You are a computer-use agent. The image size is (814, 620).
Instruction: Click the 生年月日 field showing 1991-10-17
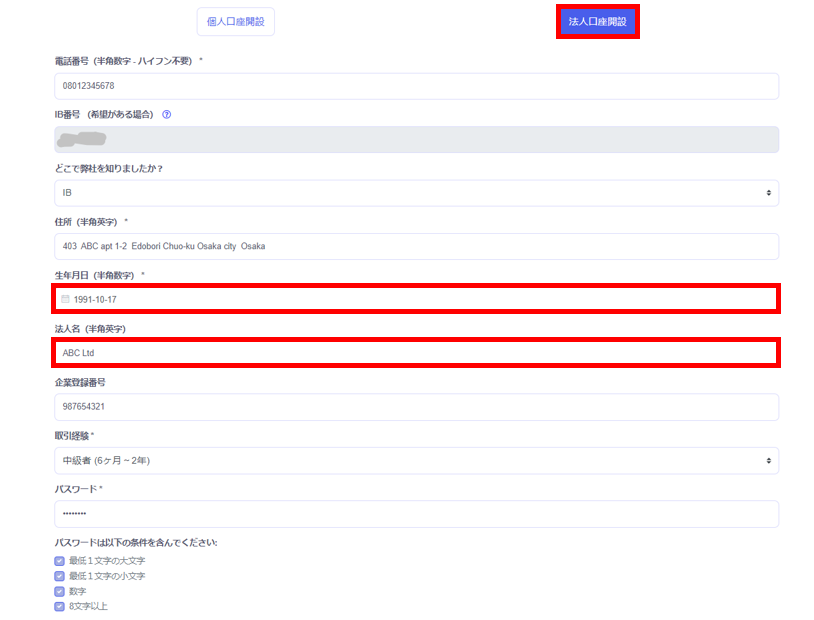(x=416, y=299)
